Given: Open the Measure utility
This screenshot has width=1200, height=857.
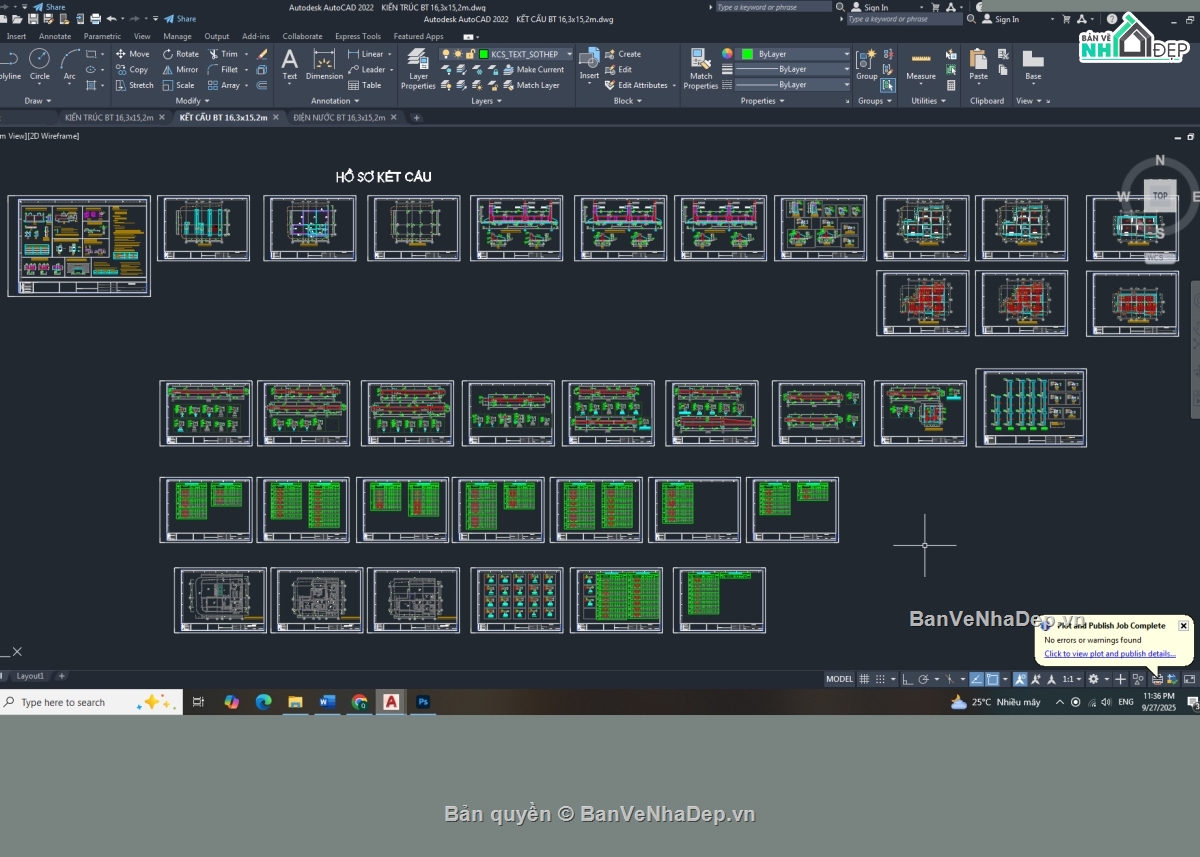Looking at the screenshot, I should pyautogui.click(x=921, y=64).
